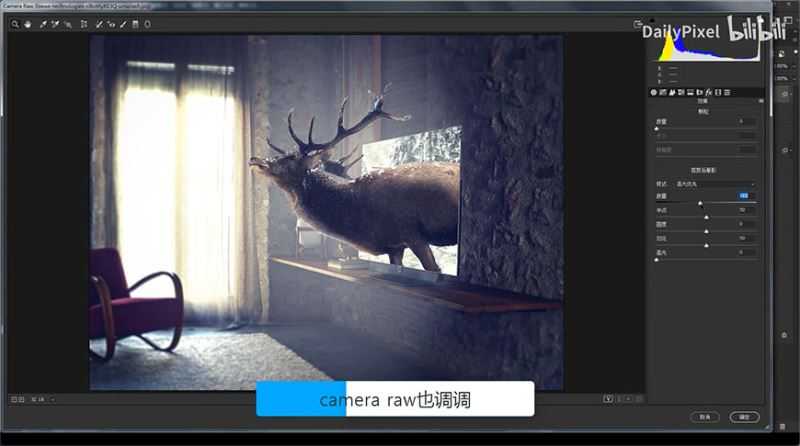Switch to the Basic panel tab
This screenshot has height=446, width=800.
(x=654, y=92)
